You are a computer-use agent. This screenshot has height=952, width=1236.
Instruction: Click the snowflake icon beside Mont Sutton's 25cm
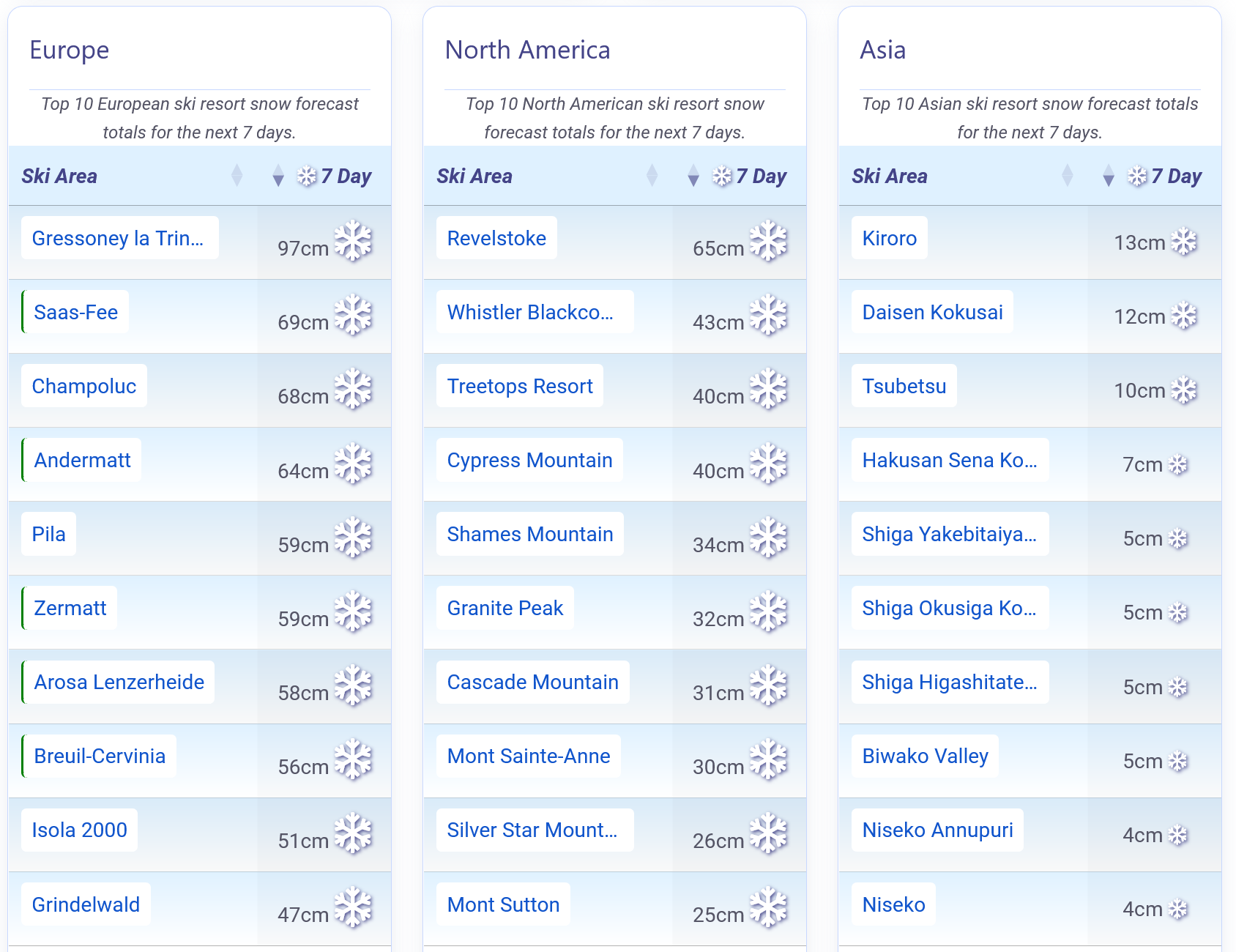tap(768, 907)
